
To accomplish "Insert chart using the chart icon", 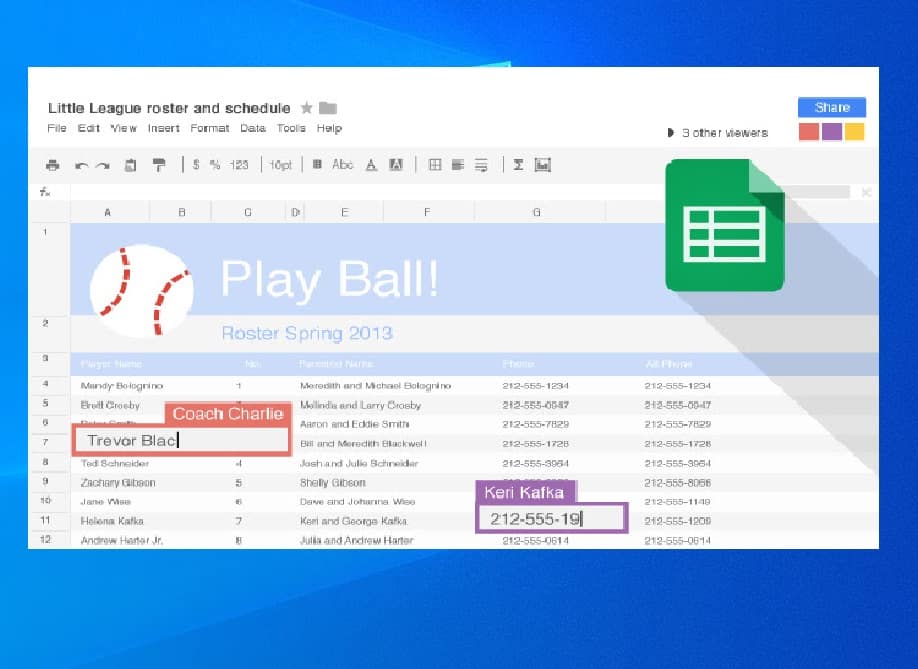I will [543, 165].
